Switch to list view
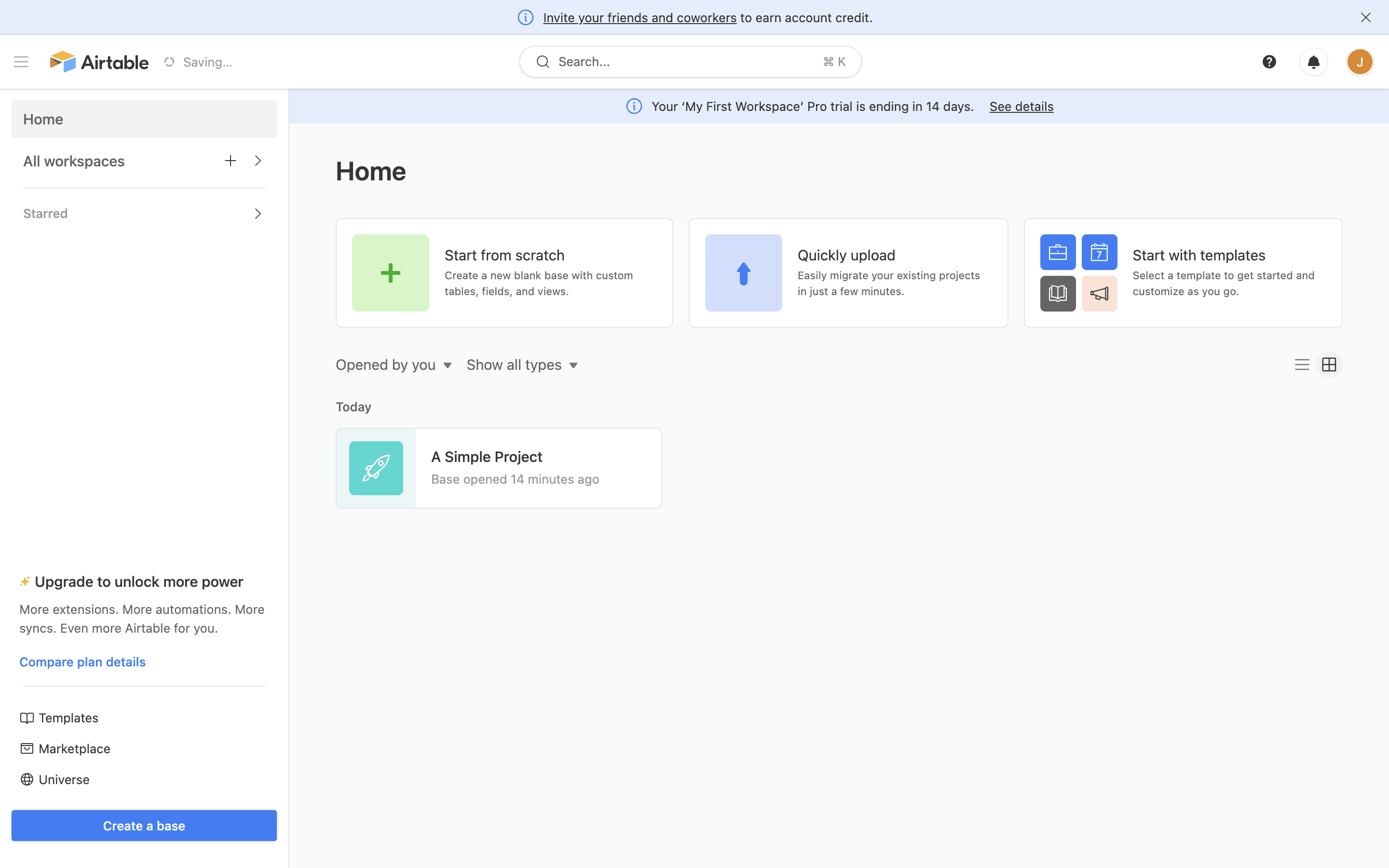Viewport: 1389px width, 868px height. coord(1302,365)
